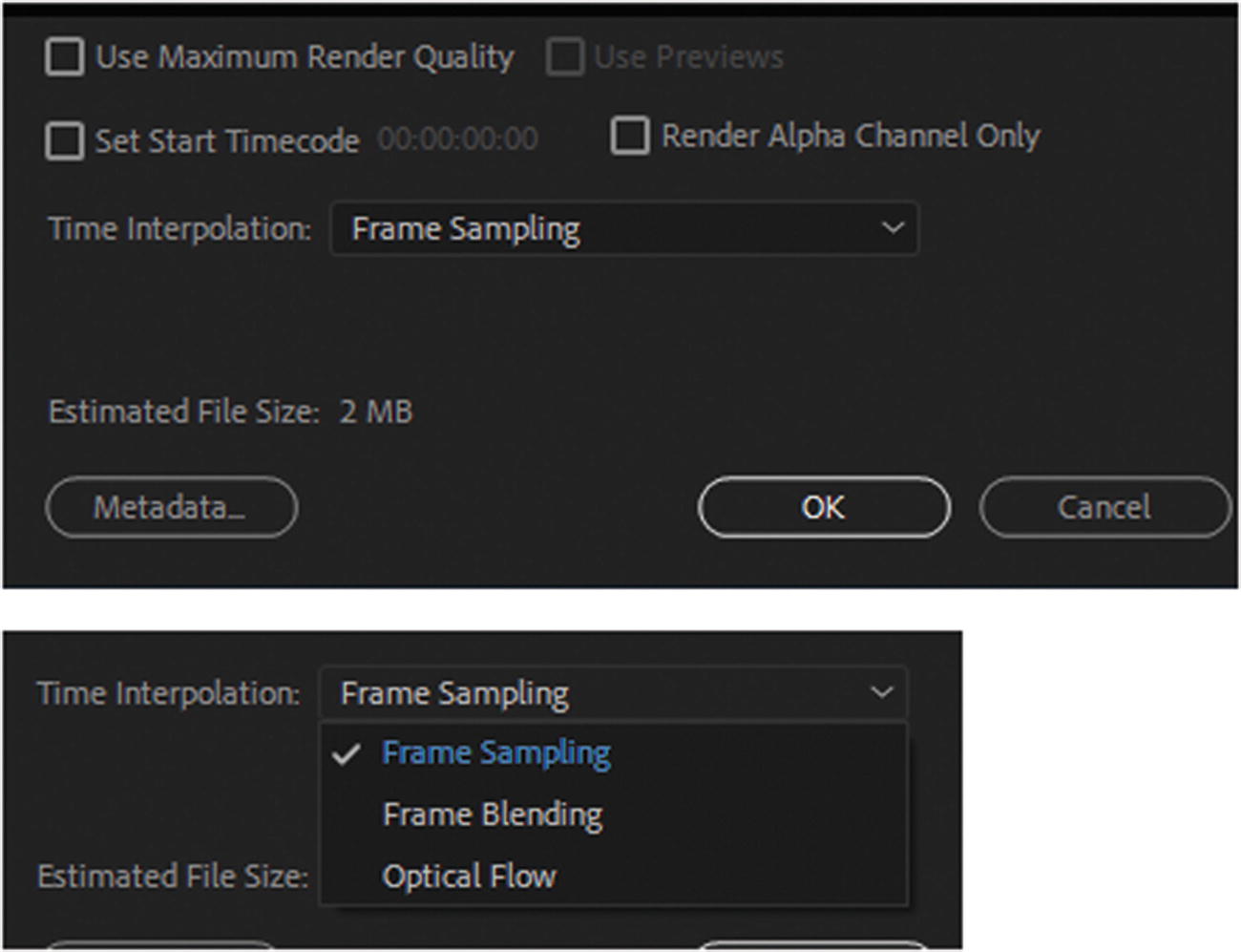Choose Frame Blending interpolation option
The image size is (1241, 952).
click(x=493, y=814)
